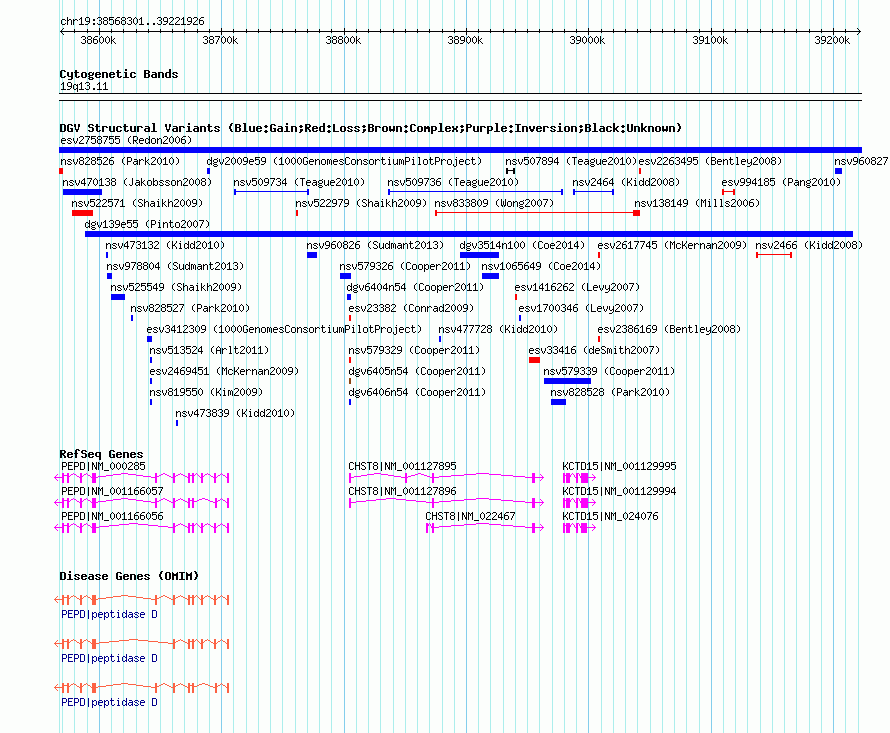Viewport: 890px width, 733px height.
Task: Select the nsv579339 (Cooper2011) label
Action: pos(609,371)
